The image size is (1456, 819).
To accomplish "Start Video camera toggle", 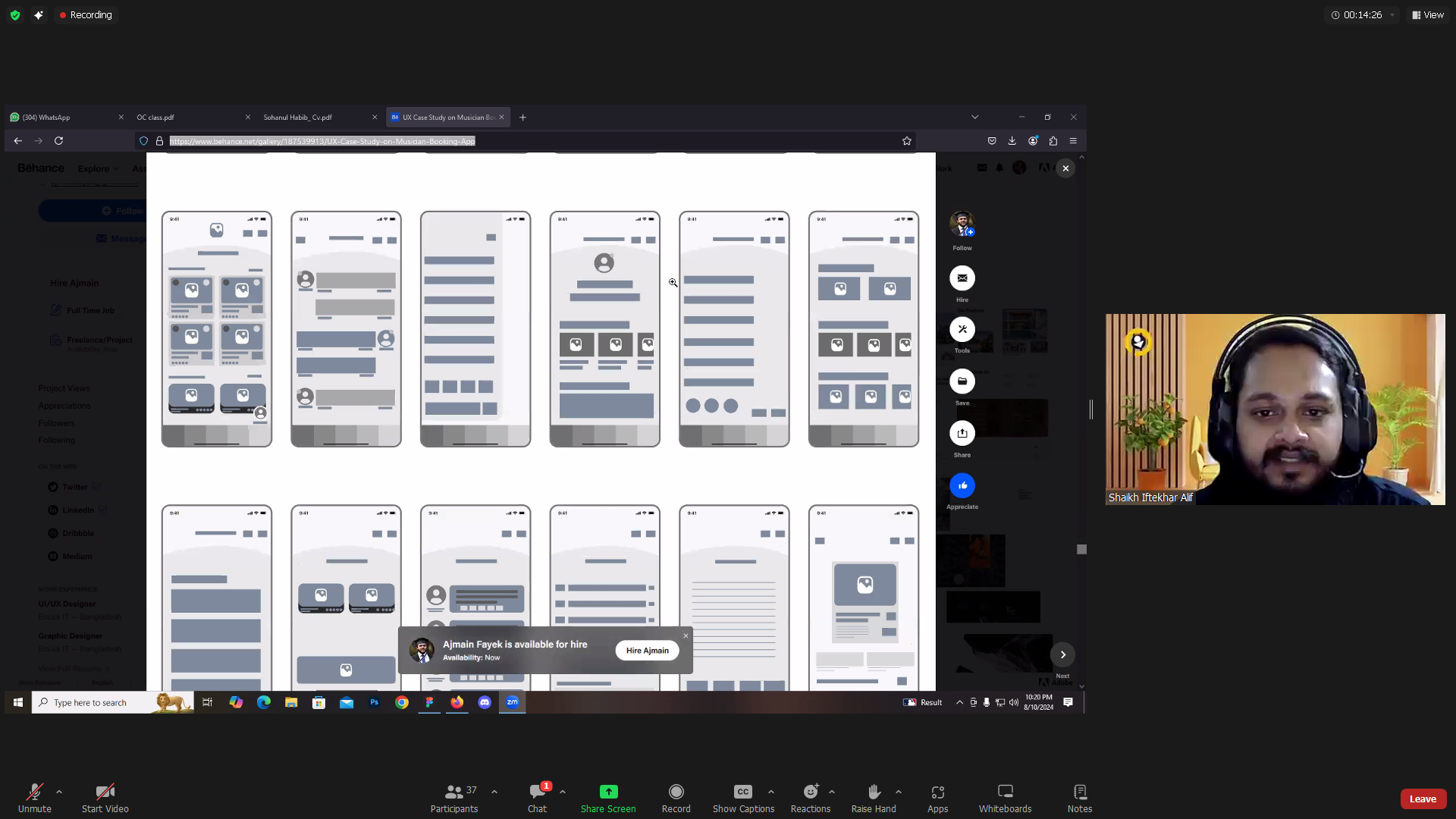I will click(x=105, y=792).
